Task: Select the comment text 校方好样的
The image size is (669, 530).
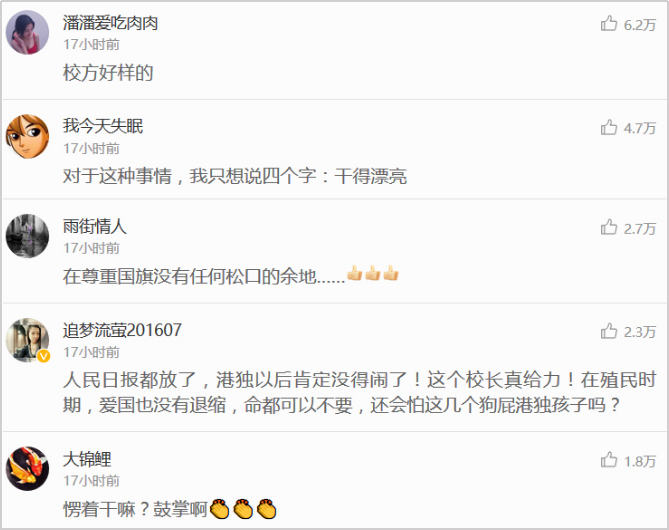Action: 108,73
